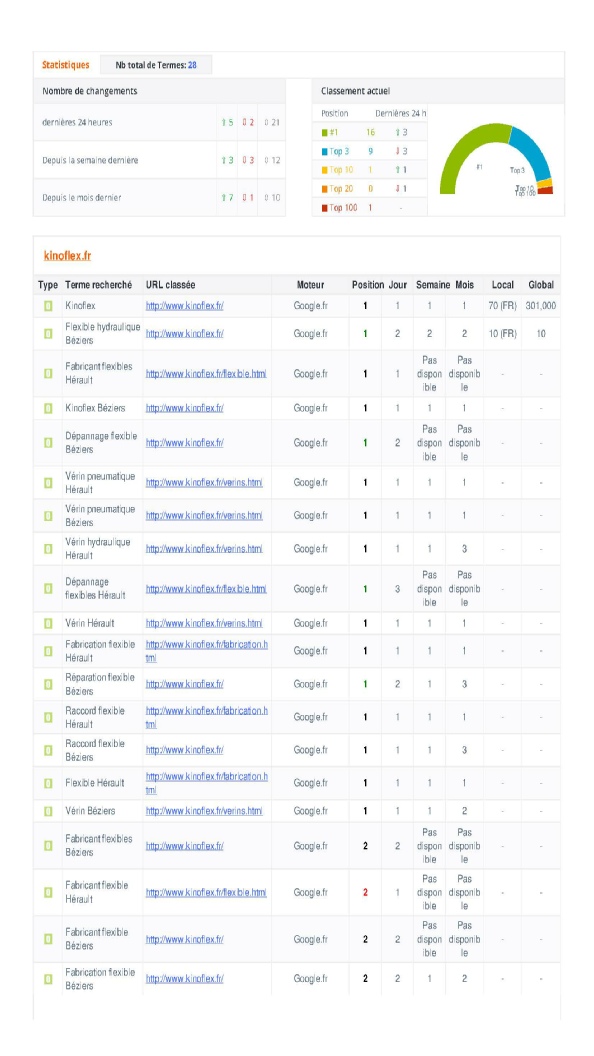Click type icon for Vérin pneumatique Béziers
594x1056 pixels.
coord(48,516)
